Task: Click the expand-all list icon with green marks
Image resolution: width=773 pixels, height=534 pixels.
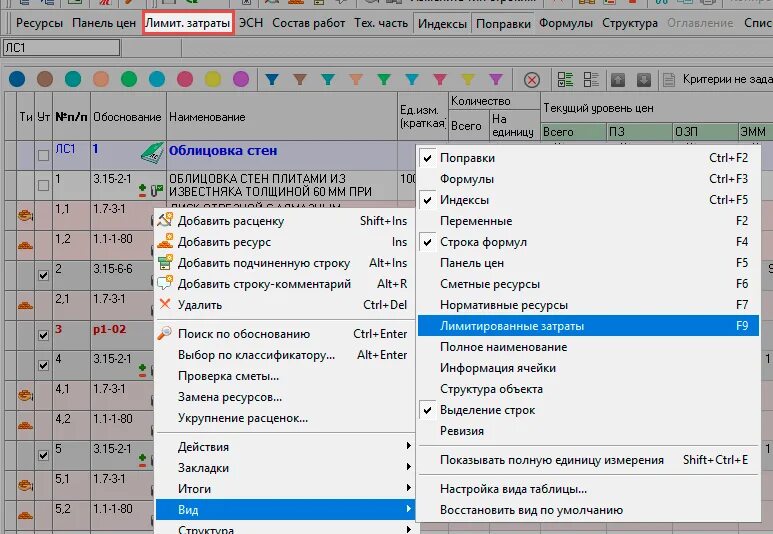Action: click(565, 79)
